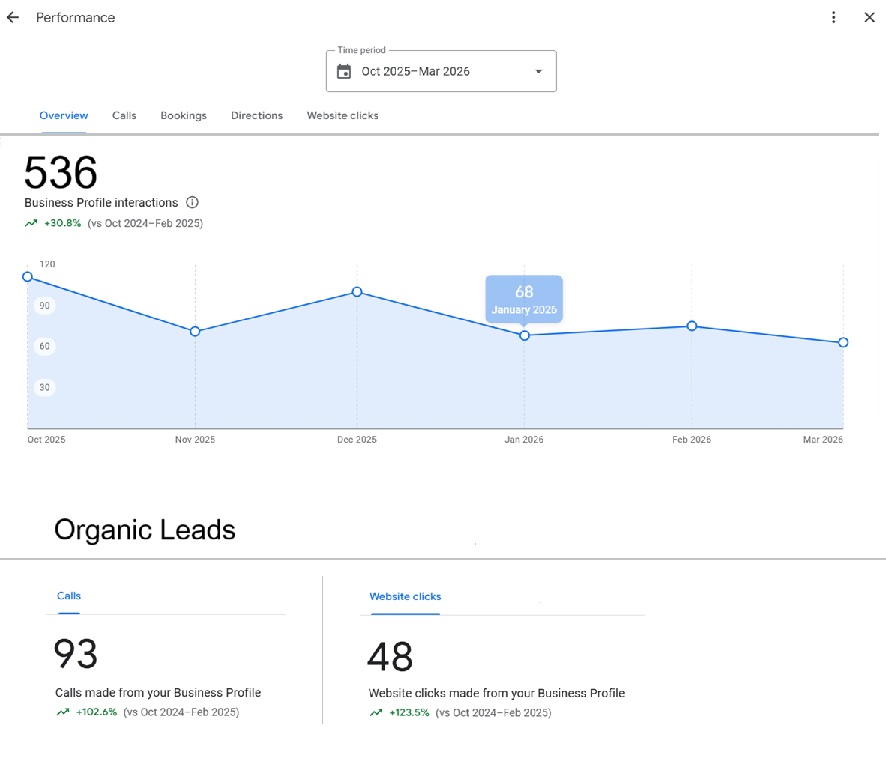Select the Nov 2025 chart data point

(x=195, y=331)
